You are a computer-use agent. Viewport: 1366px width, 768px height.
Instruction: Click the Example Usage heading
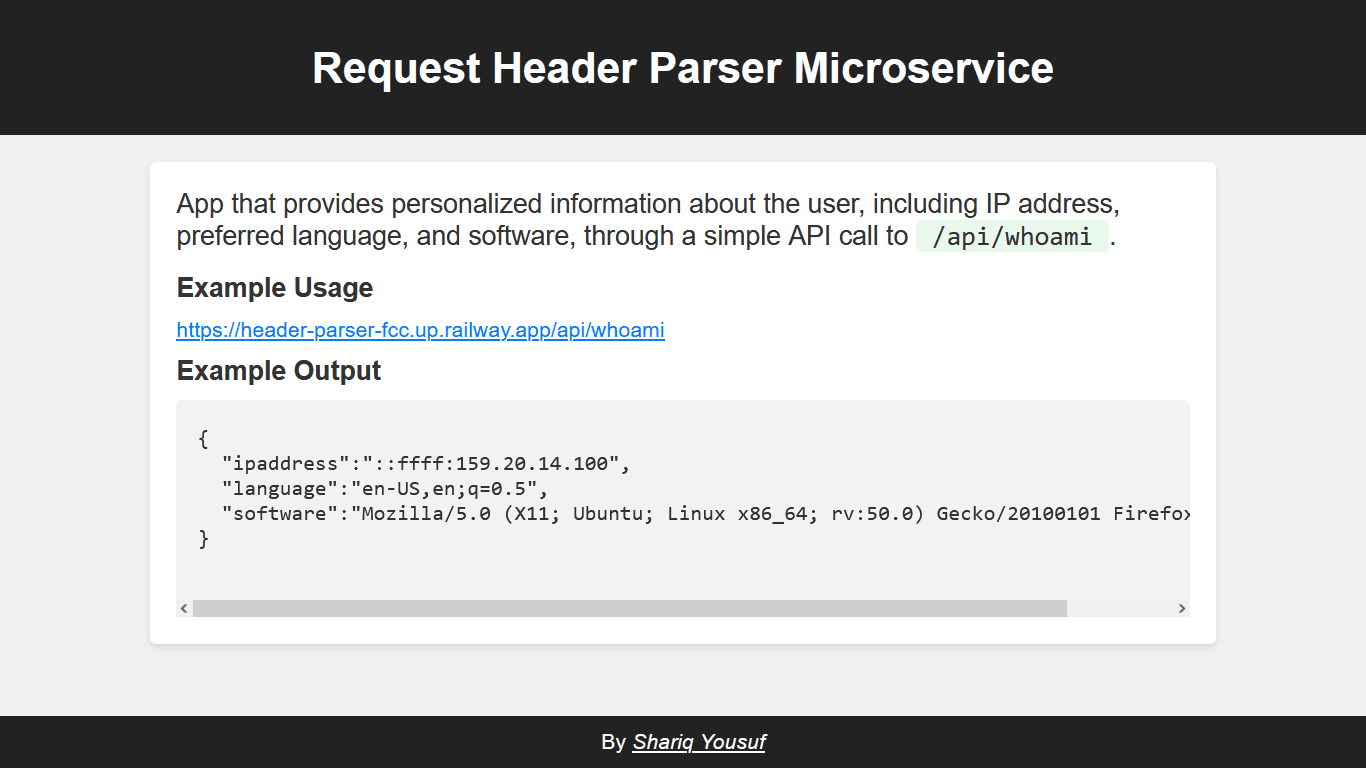coord(275,288)
